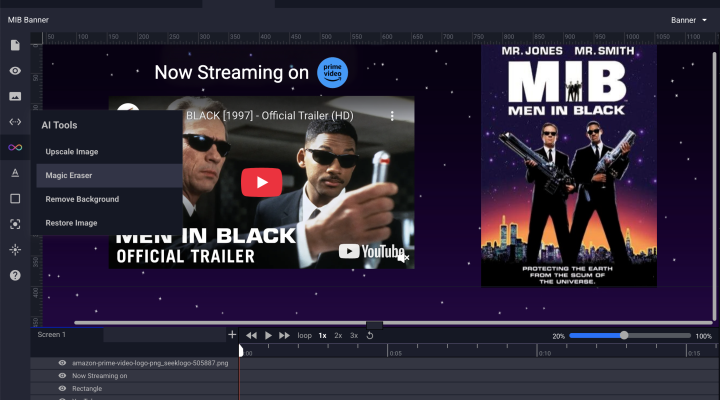The height and width of the screenshot is (400, 720).
Task: Click the MIB Banner project title
Action: [28, 20]
